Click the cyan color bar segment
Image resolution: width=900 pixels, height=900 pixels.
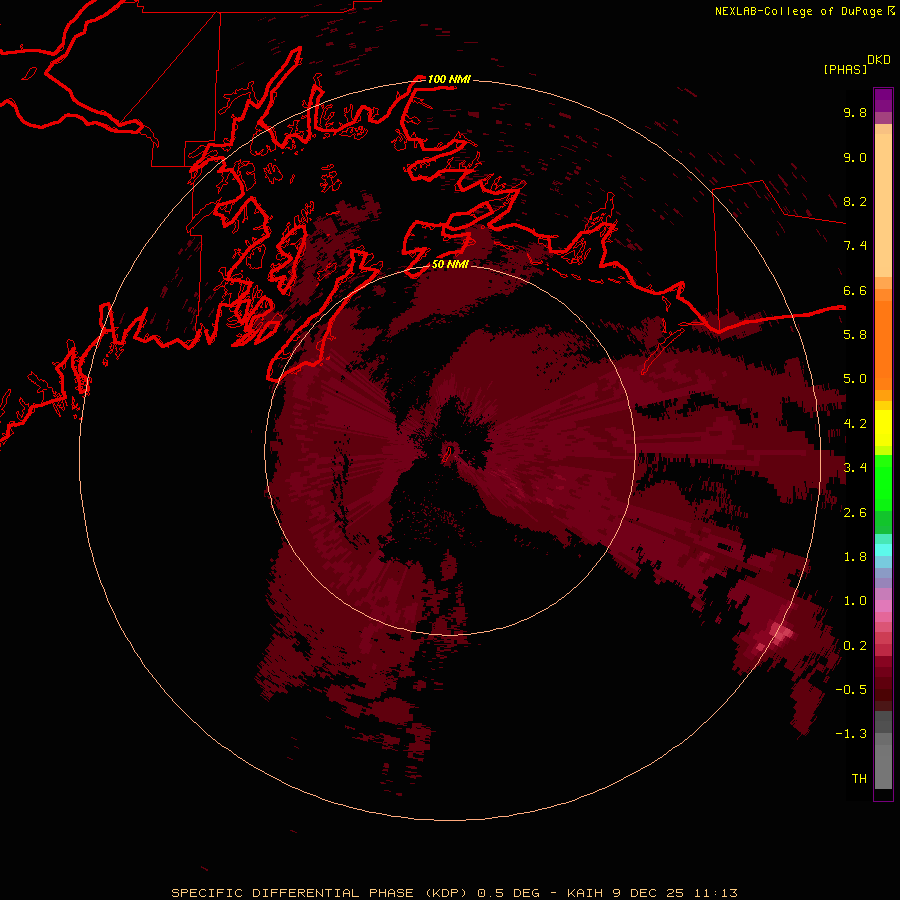point(883,550)
